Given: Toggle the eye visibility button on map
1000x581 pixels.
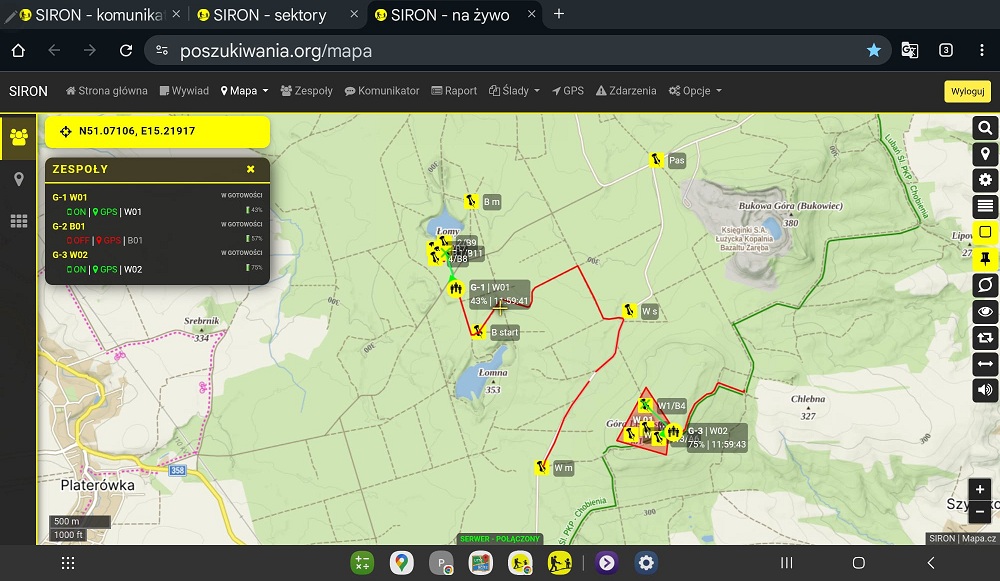Looking at the screenshot, I should coord(985,312).
